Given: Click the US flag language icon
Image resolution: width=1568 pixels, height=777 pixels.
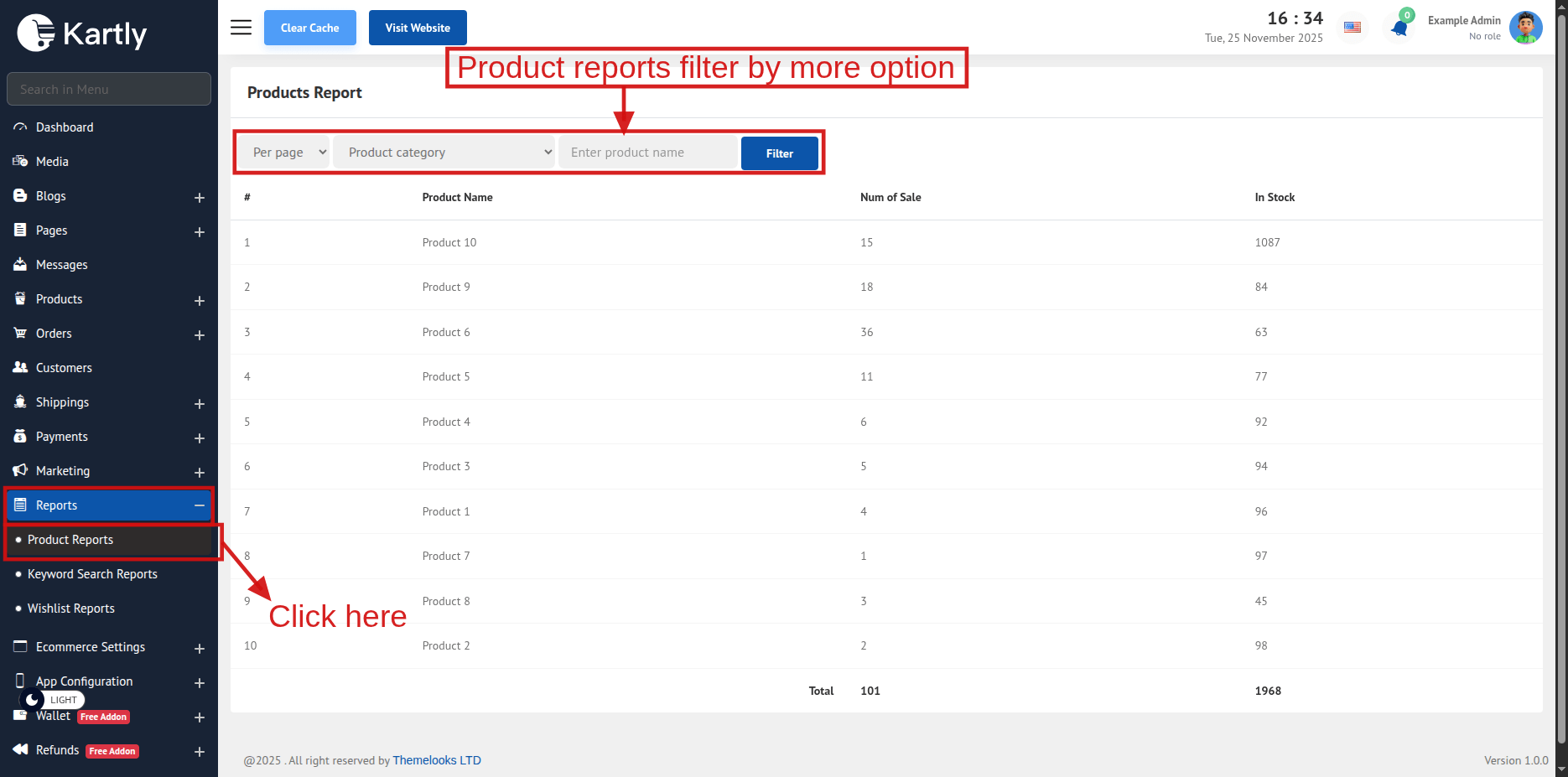Looking at the screenshot, I should 1353,28.
